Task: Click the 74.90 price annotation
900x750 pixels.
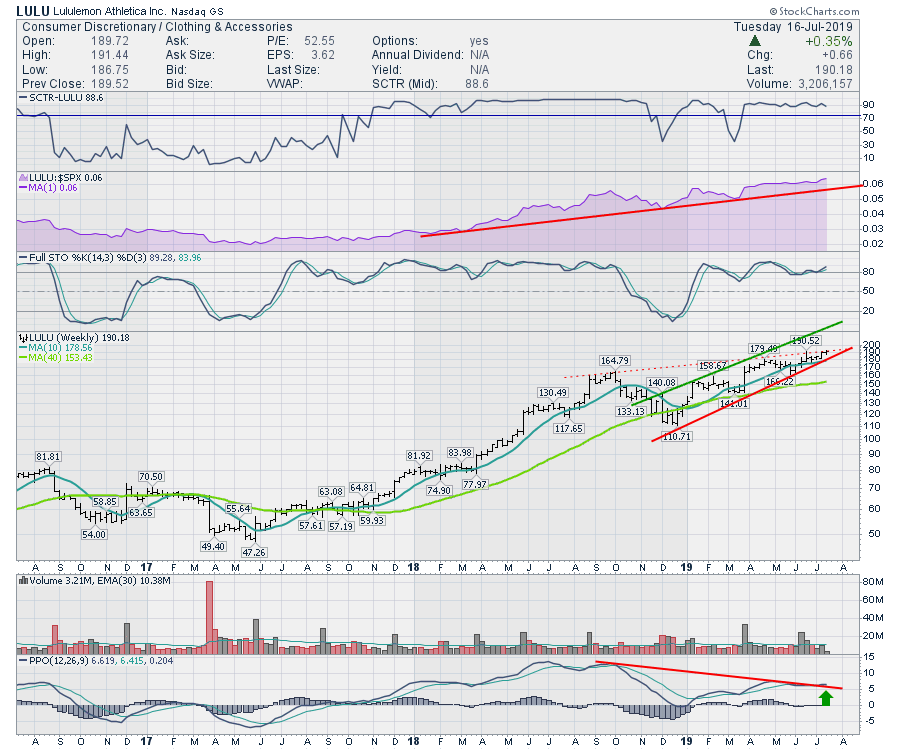Action: click(x=439, y=491)
